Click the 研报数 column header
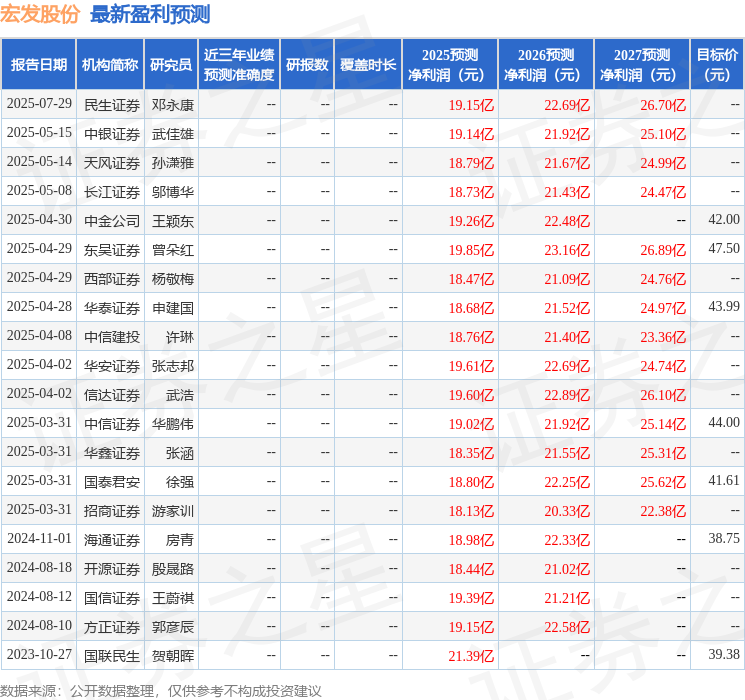This screenshot has width=745, height=700. (x=307, y=65)
